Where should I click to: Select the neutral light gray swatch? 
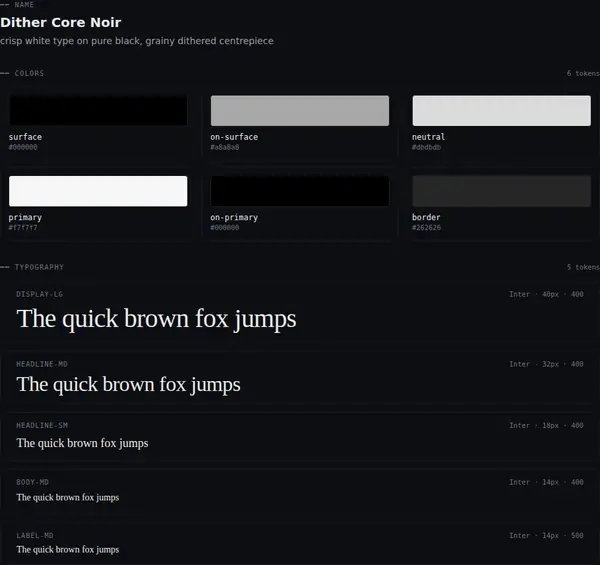(502, 111)
